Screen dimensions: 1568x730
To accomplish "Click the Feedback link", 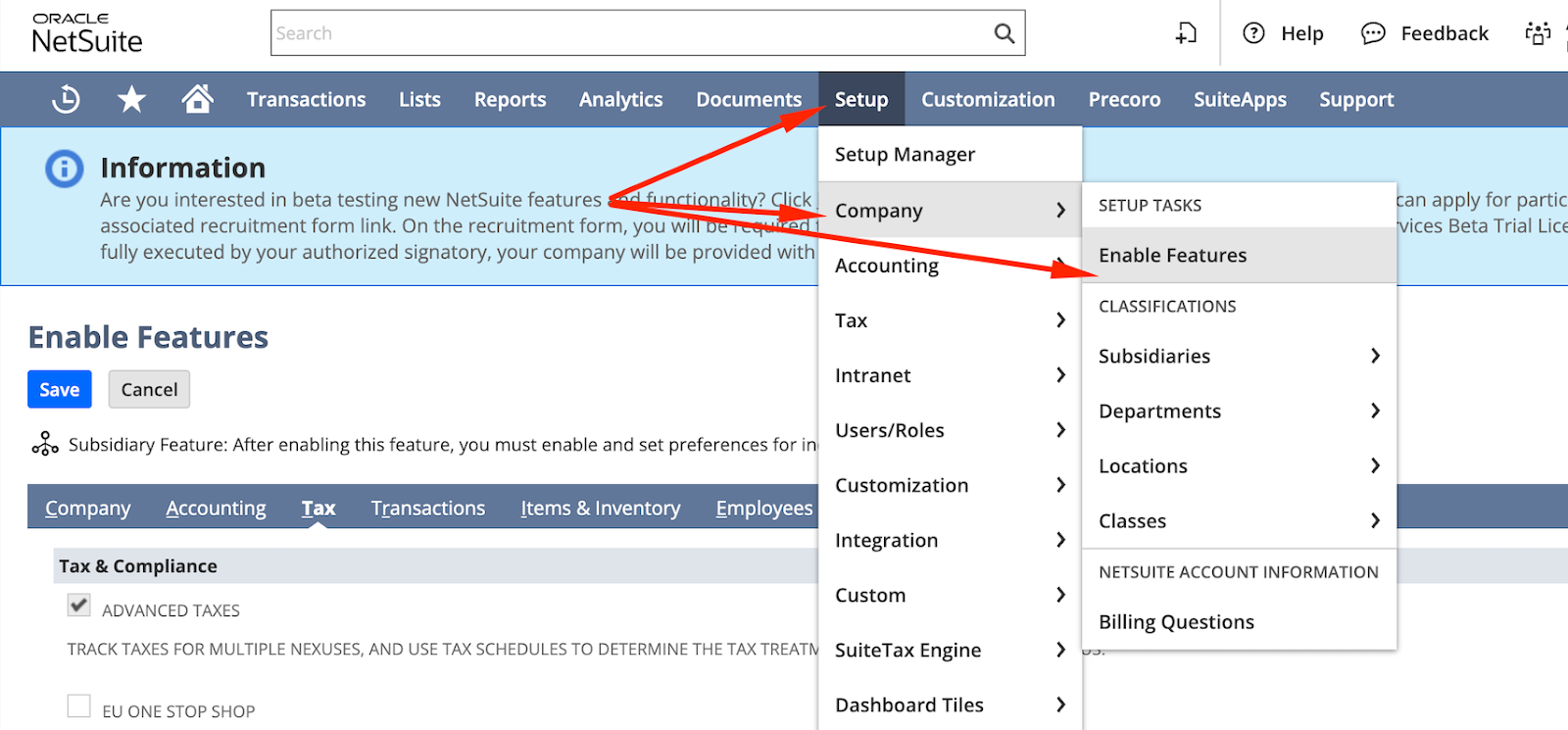I will (x=1445, y=33).
